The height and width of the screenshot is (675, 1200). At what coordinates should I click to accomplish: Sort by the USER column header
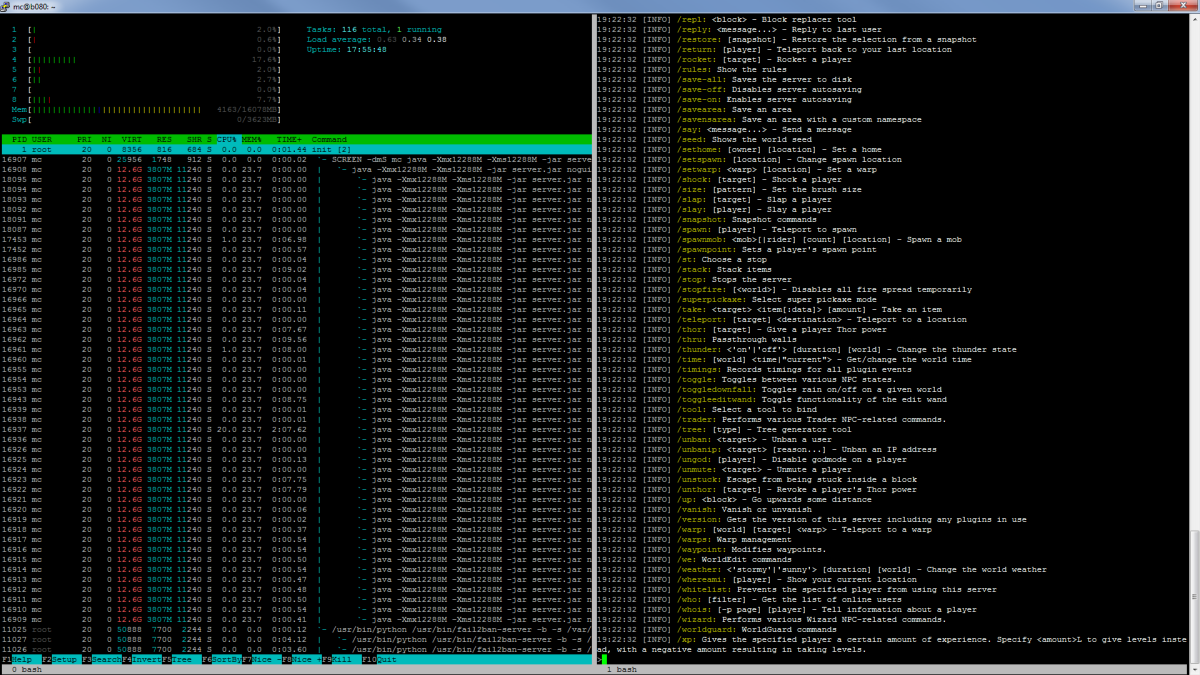coord(41,140)
